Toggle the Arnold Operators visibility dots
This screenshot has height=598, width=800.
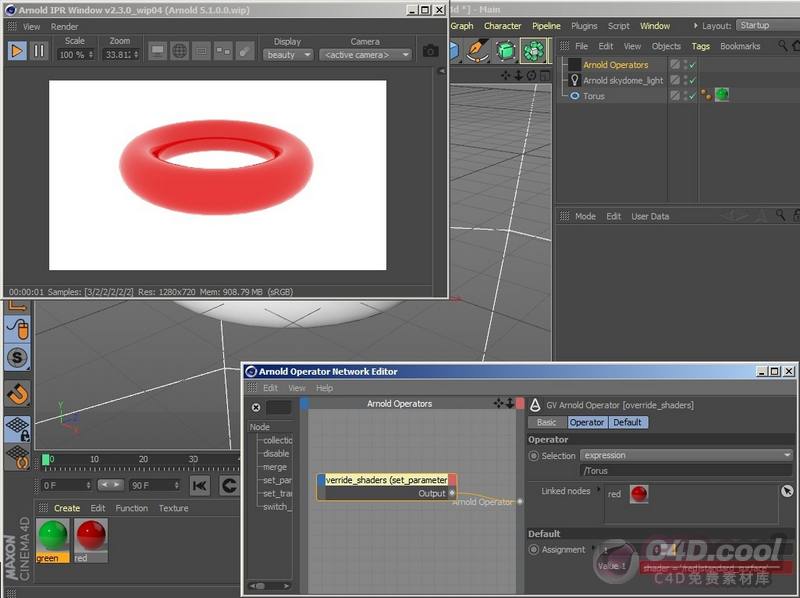pos(685,64)
